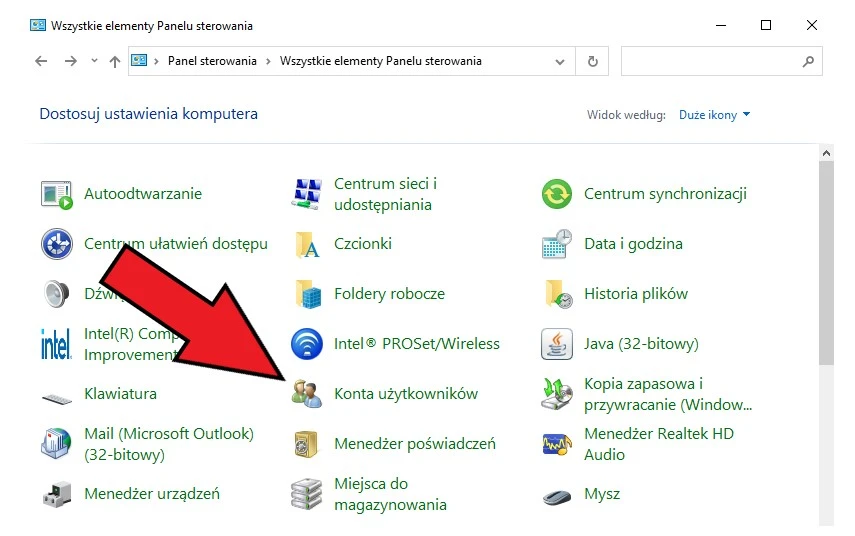Open the Menedżer urządzeń link
855x536 pixels.
(151, 494)
